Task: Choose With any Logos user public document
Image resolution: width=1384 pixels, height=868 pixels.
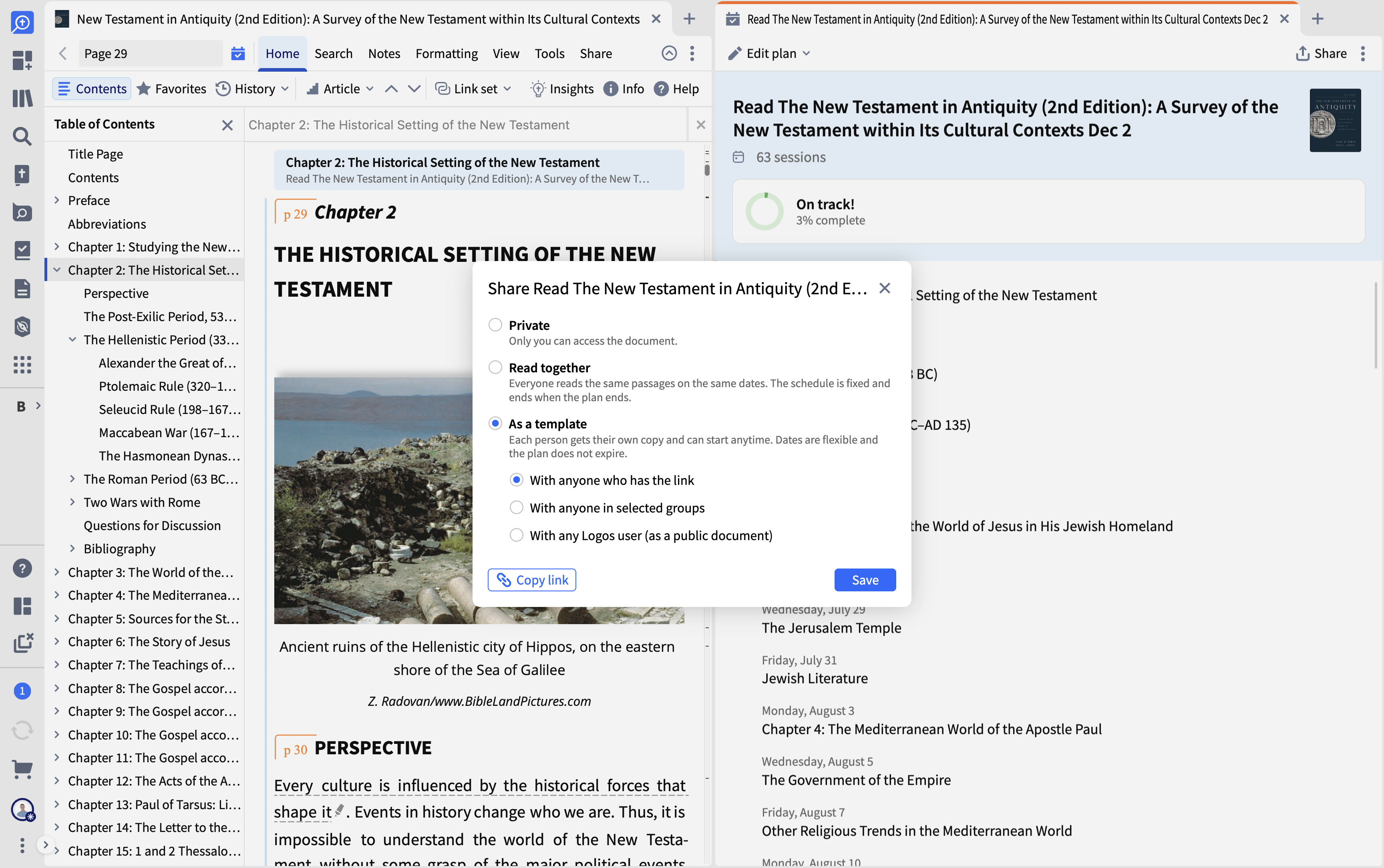Action: pos(516,535)
